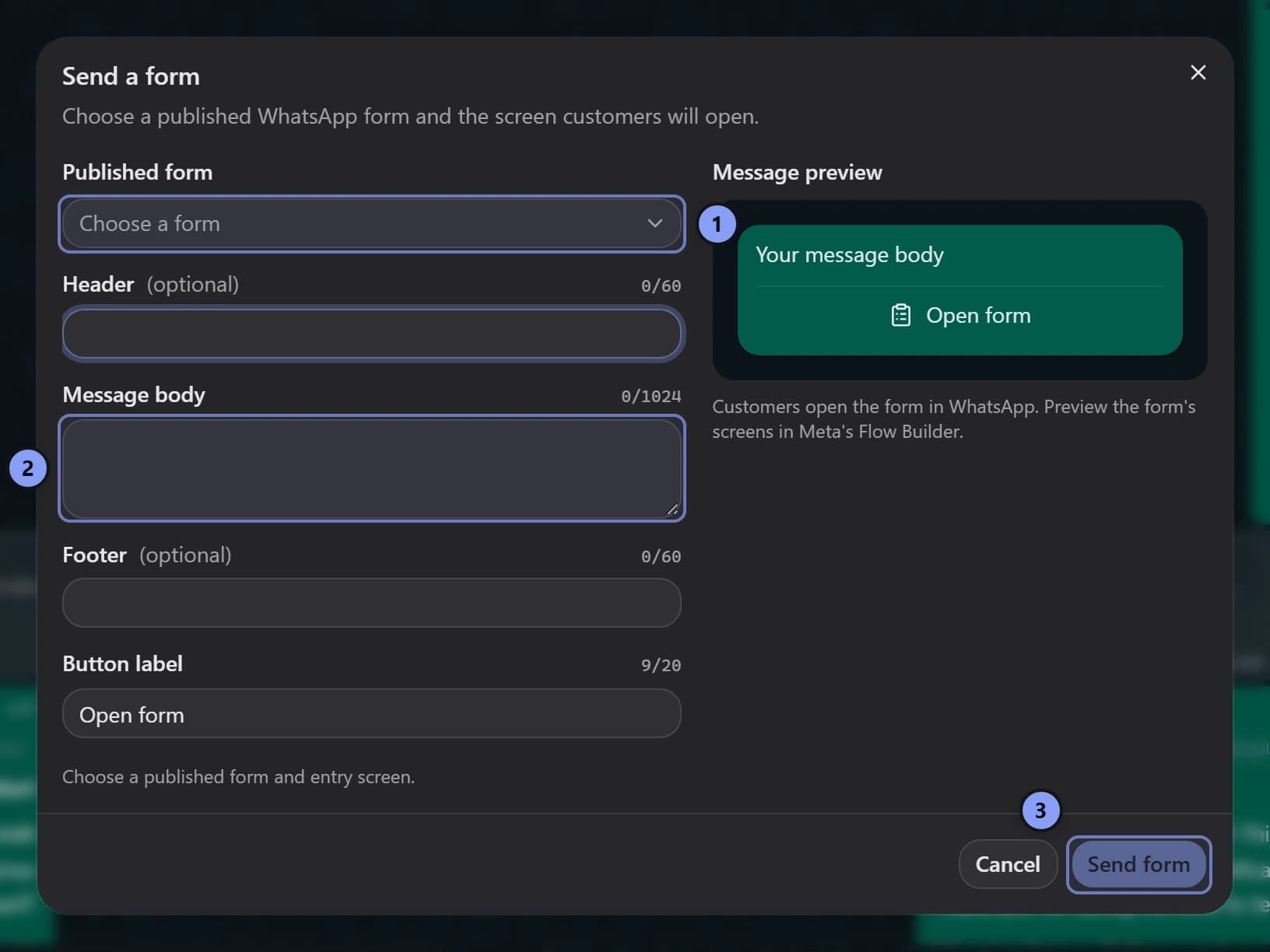This screenshot has height=952, width=1270.
Task: Click the Header 0/60 character counter
Action: (x=661, y=286)
